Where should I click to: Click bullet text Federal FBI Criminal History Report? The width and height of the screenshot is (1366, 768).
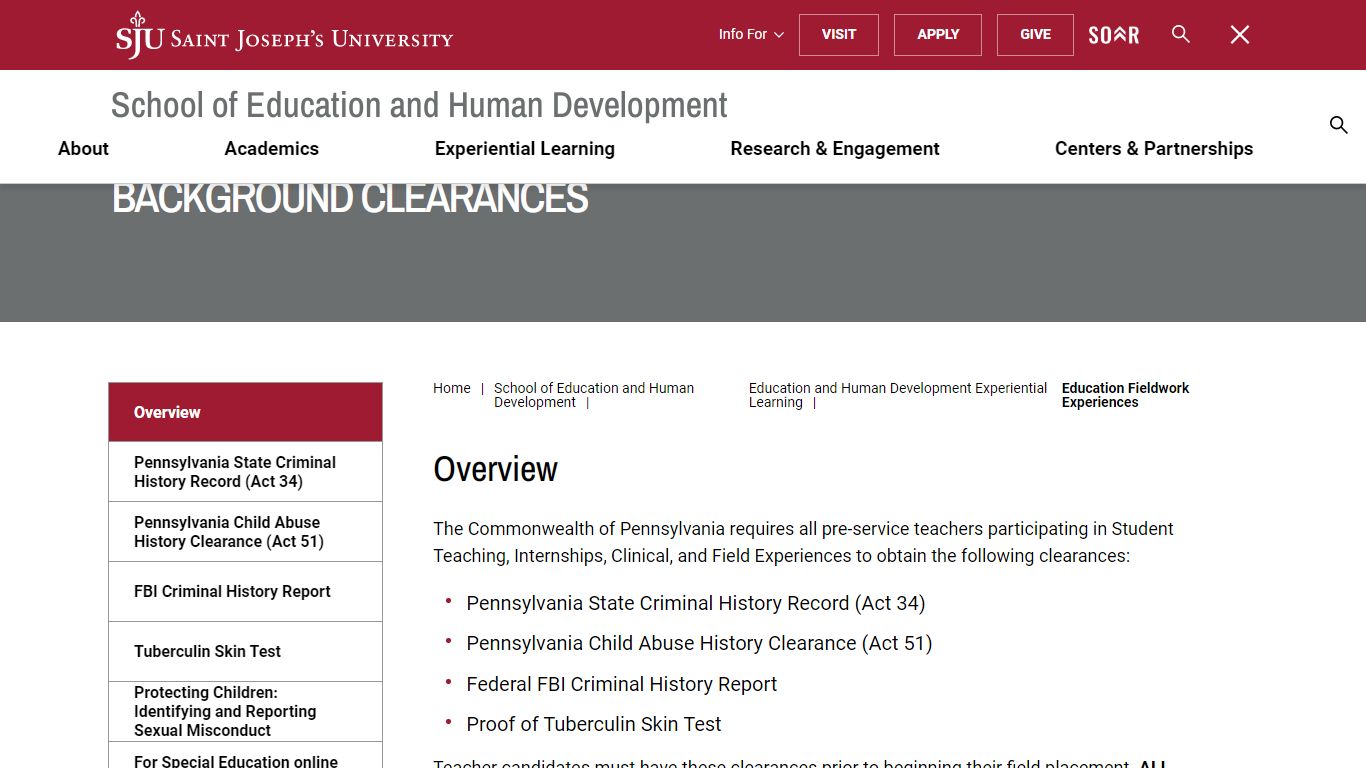click(622, 684)
